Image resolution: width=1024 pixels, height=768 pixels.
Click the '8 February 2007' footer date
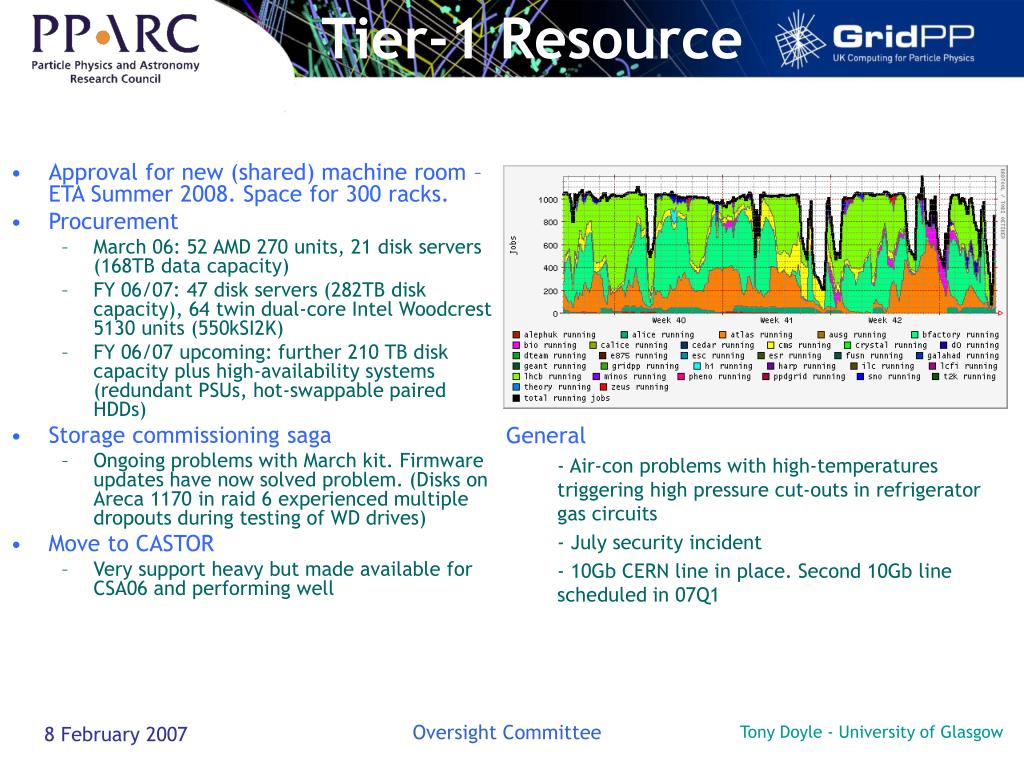[x=116, y=734]
